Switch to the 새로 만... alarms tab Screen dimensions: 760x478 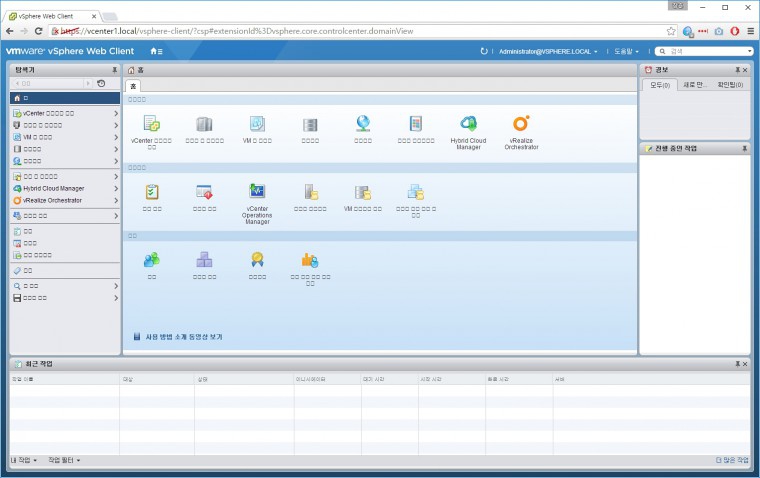[695, 85]
